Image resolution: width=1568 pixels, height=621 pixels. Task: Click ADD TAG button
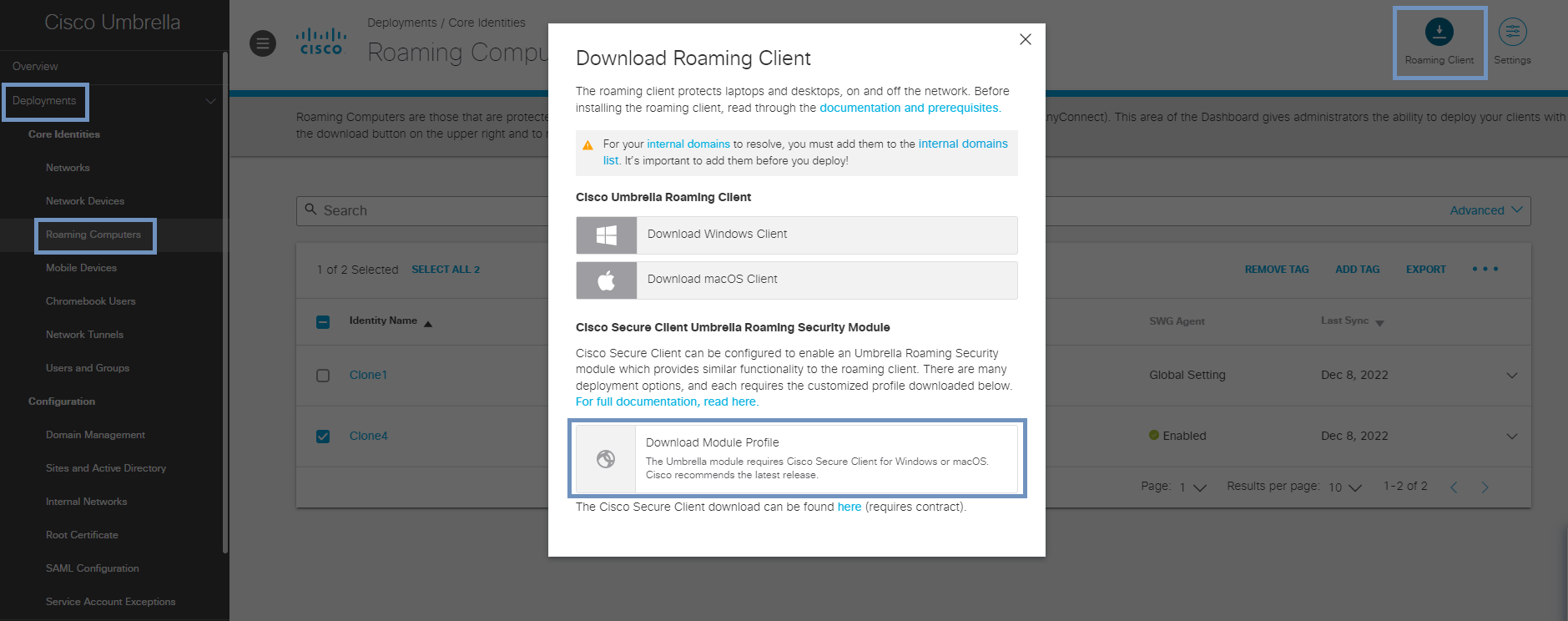click(1357, 270)
